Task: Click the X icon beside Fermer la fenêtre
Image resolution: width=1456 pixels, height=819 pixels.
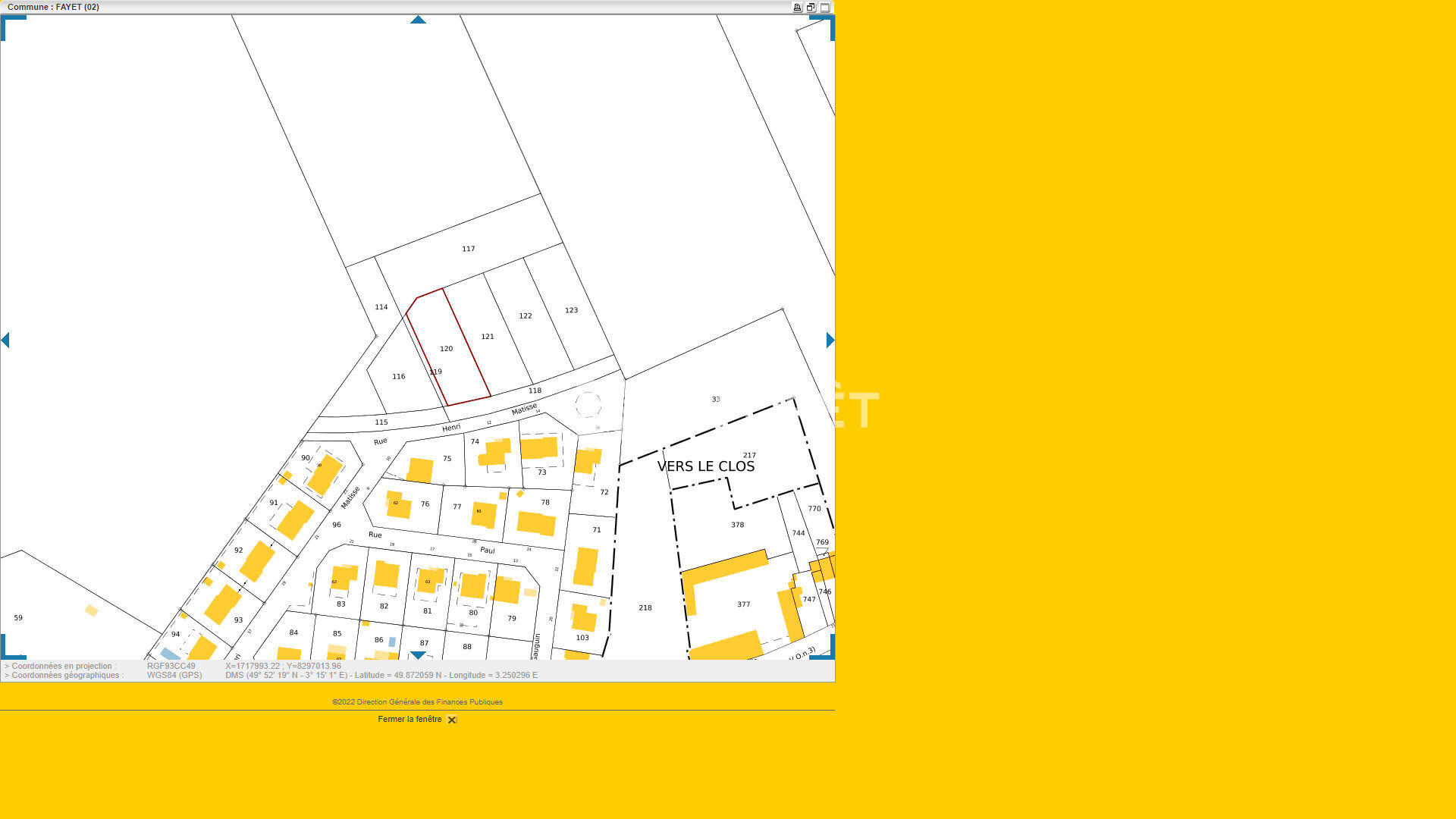Action: [x=452, y=720]
